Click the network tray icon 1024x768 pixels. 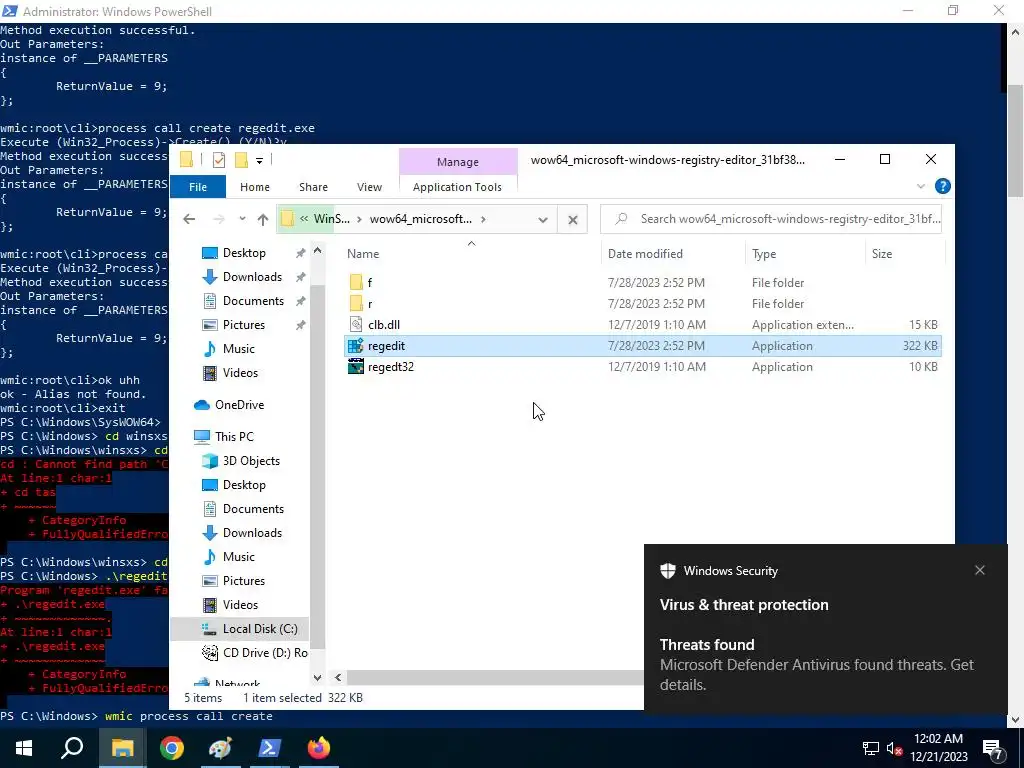coord(871,749)
